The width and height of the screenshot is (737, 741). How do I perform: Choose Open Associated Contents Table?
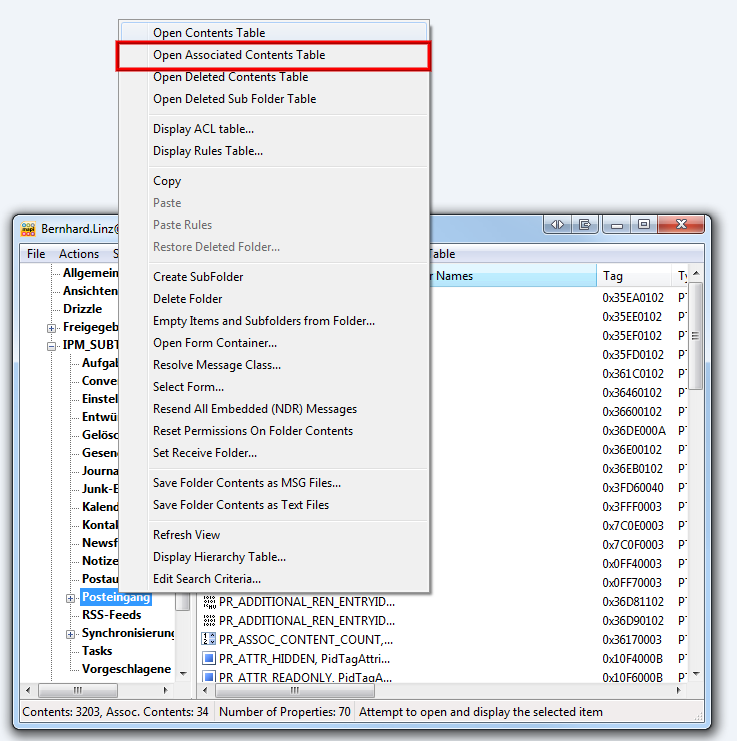[239, 55]
